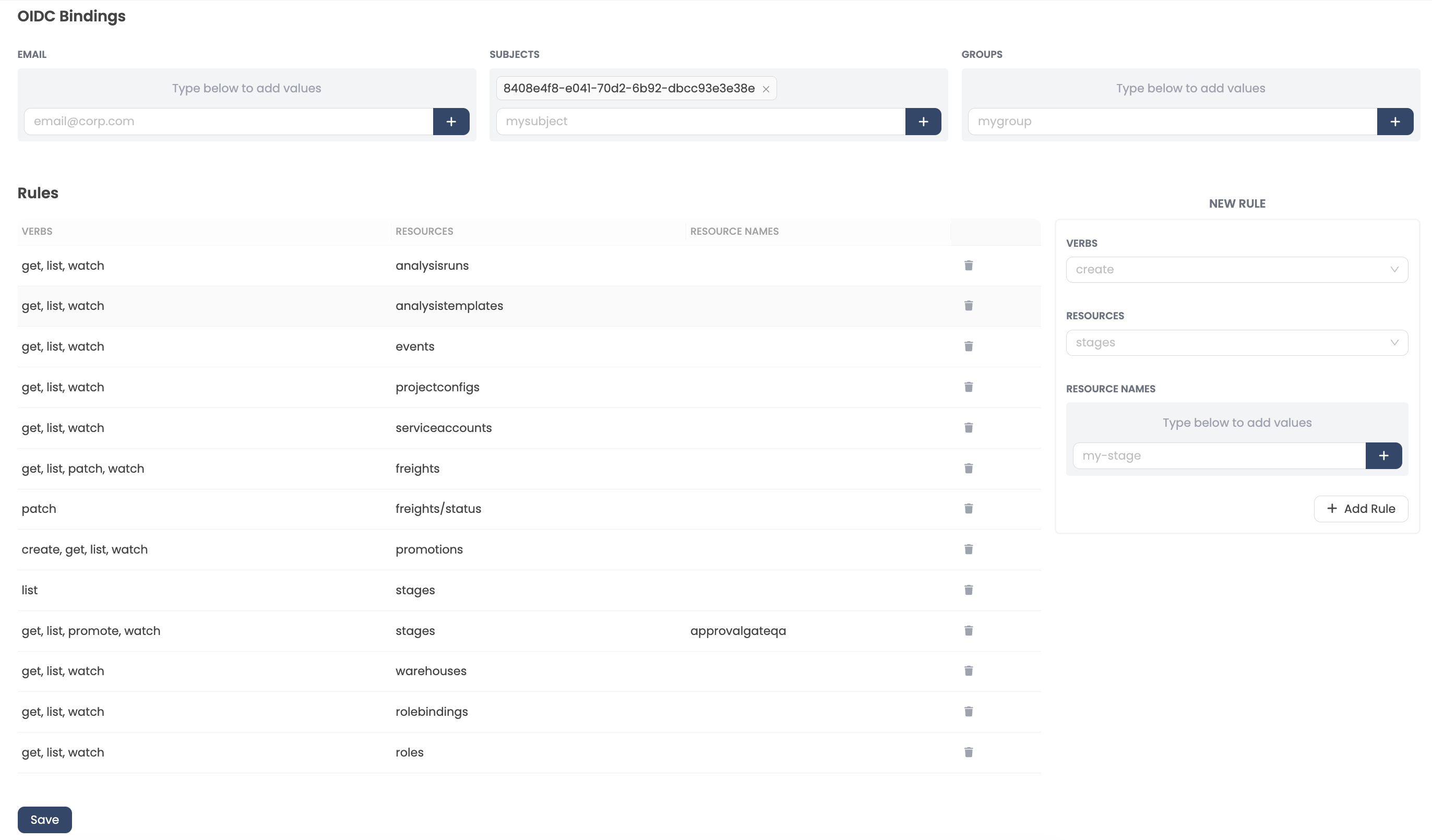Select the 'create, get, list, watch' verbs cell
Image resolution: width=1432 pixels, height=840 pixels.
[x=85, y=550]
